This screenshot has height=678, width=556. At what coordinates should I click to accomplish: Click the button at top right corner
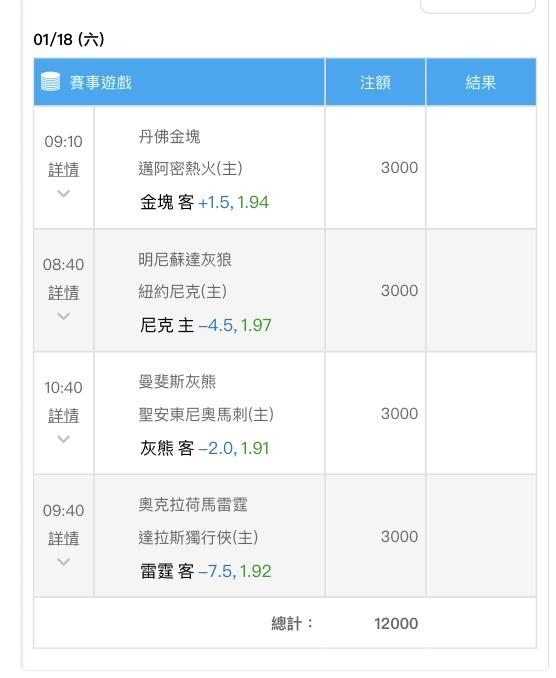(x=478, y=5)
